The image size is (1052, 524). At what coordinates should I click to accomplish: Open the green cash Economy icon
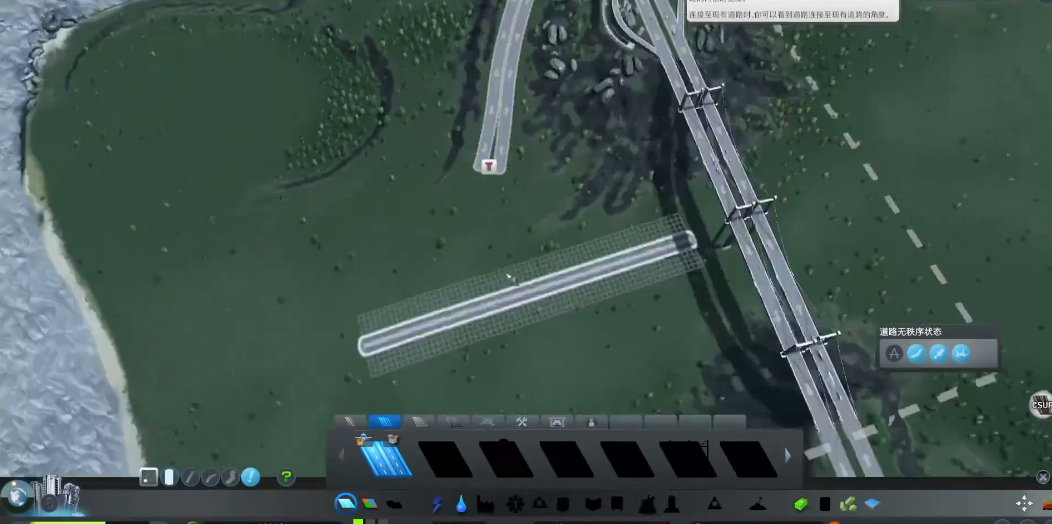801,504
